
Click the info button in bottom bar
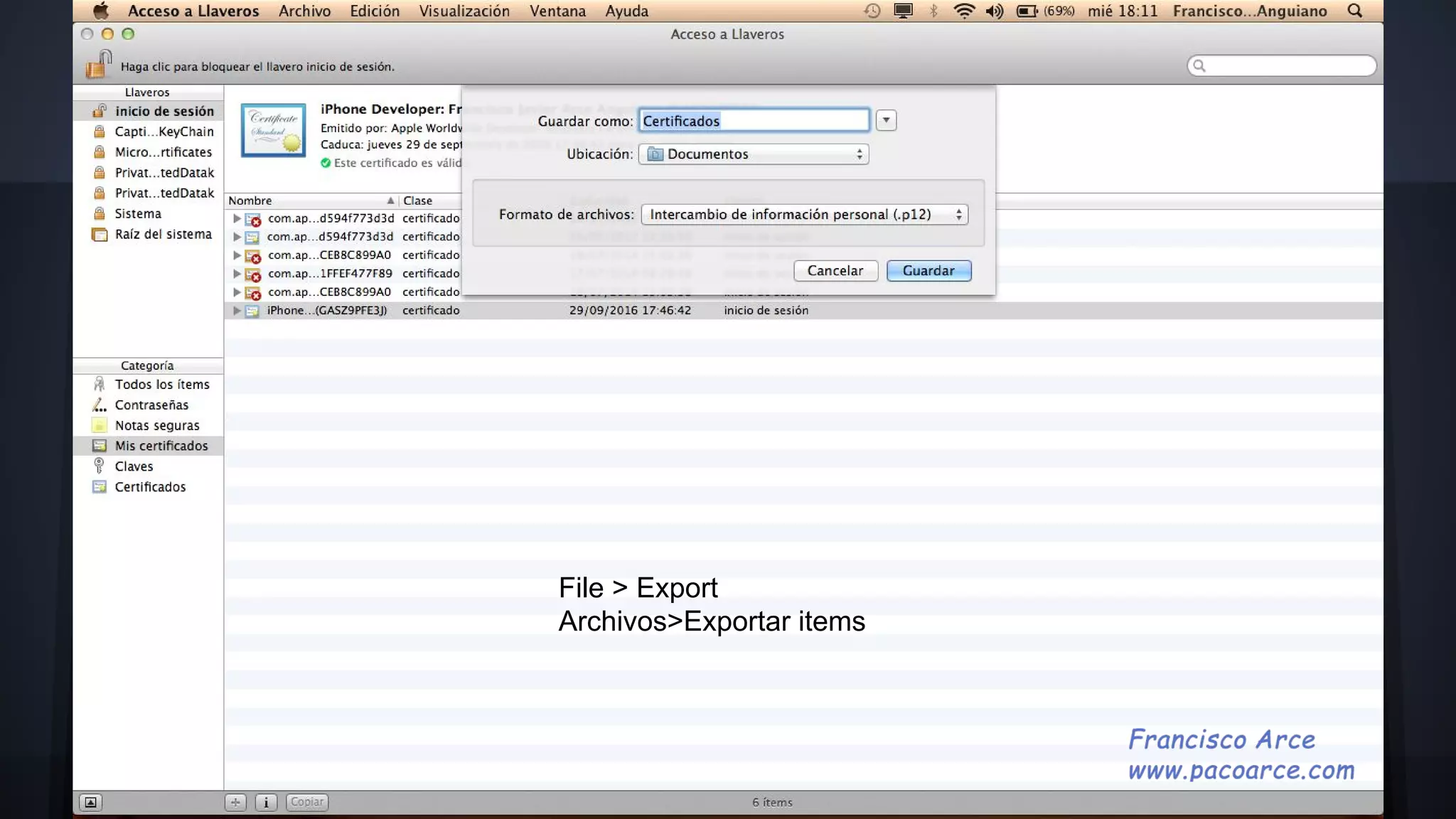tap(266, 802)
